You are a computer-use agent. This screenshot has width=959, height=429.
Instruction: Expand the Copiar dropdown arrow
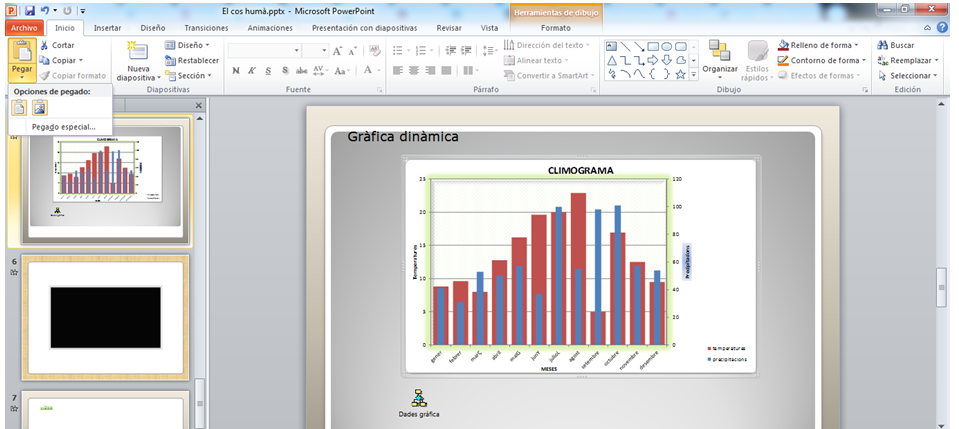[81, 61]
